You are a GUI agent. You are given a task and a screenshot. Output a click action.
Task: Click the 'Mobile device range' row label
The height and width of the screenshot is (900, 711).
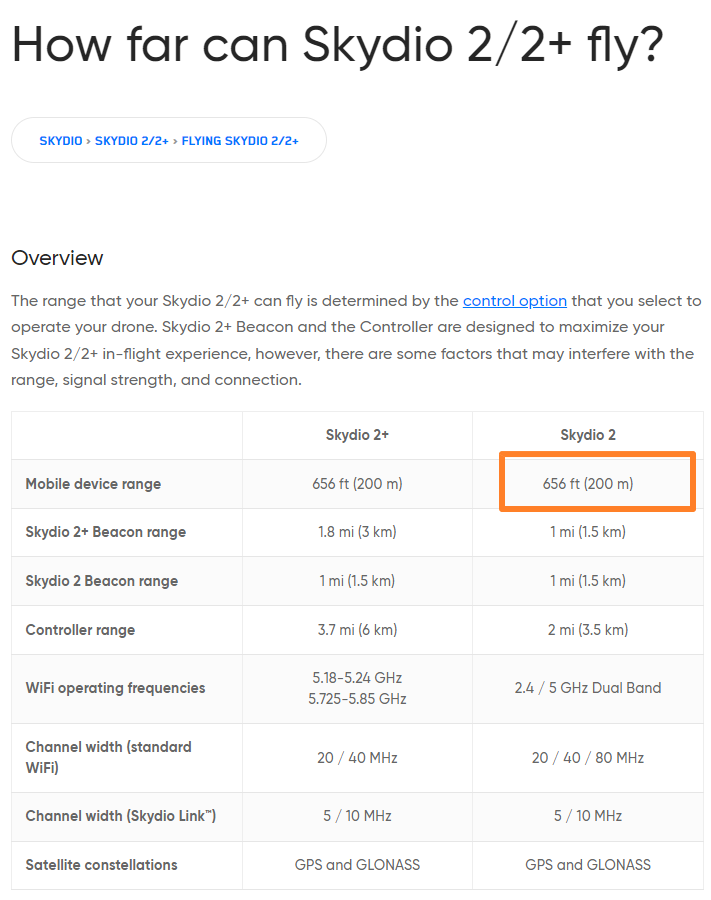(x=94, y=484)
